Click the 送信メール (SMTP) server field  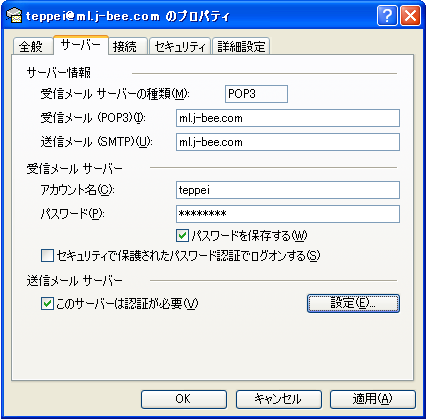(288, 142)
